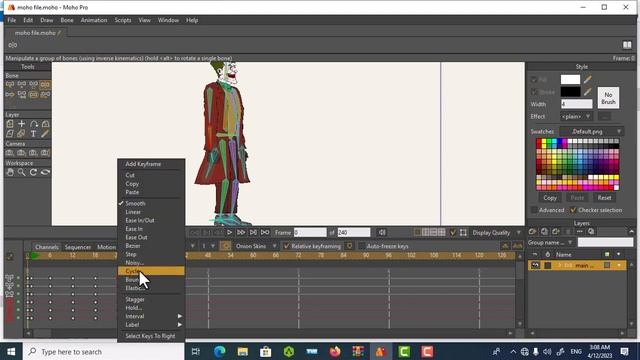640x360 pixels.
Task: Select the Manipulate Bones tool in Bone tools
Action: click(45, 84)
